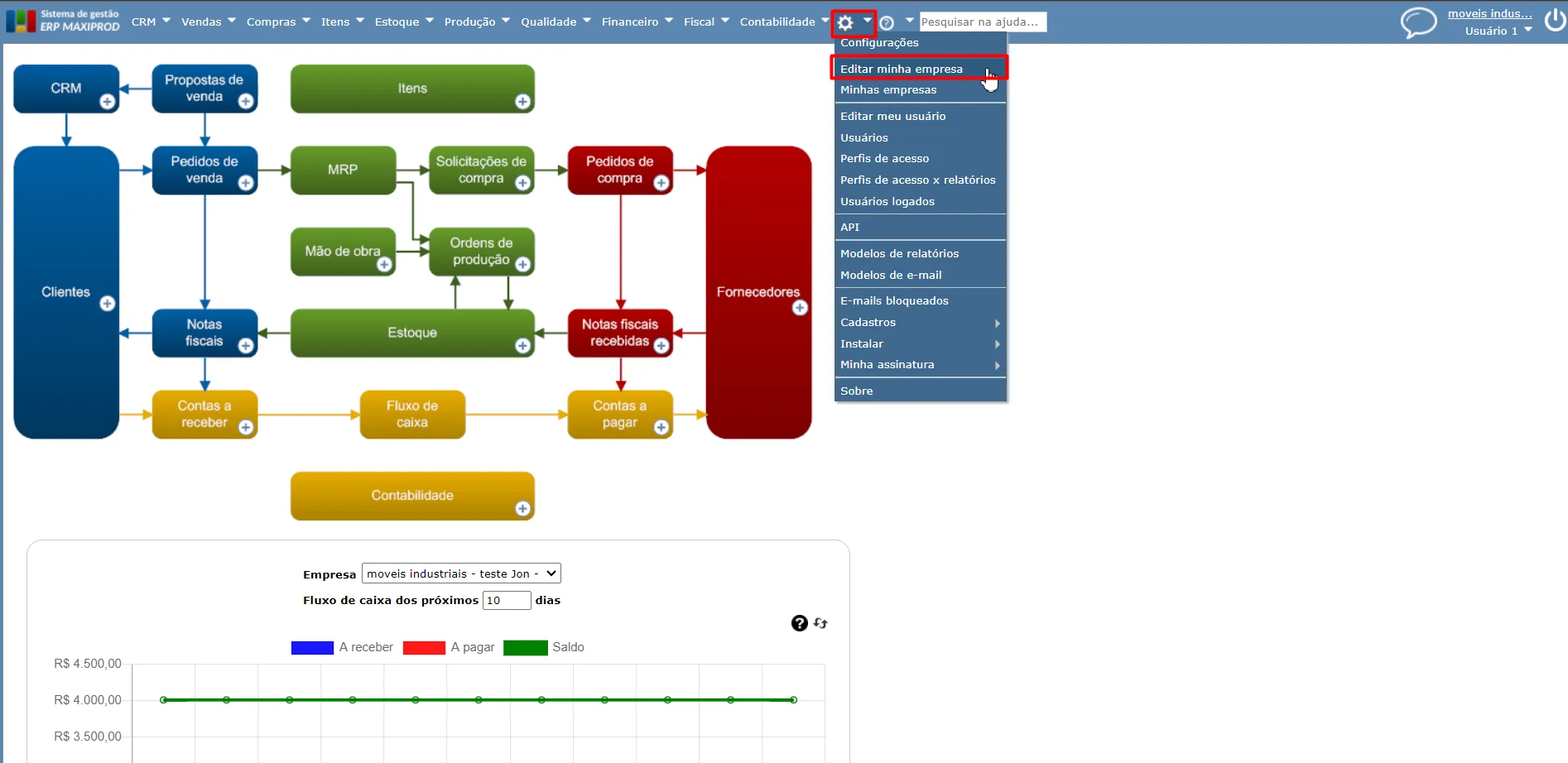Open the Financeiro menu dropdown
Image resolution: width=1568 pixels, height=763 pixels.
click(637, 22)
